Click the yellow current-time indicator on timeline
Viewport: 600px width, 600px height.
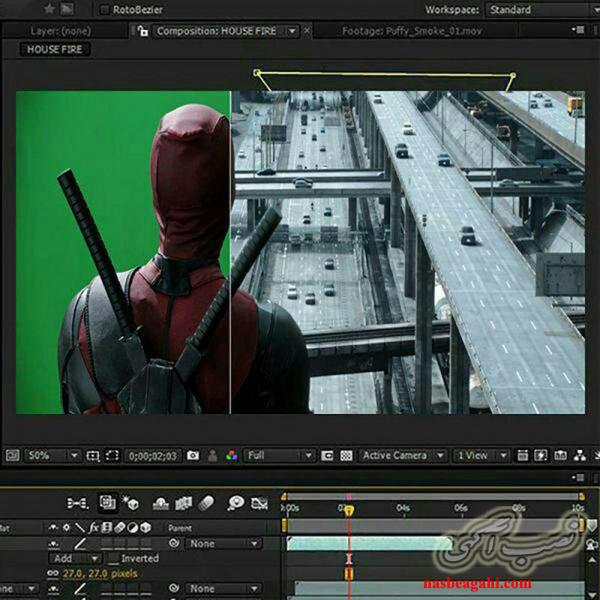[348, 510]
